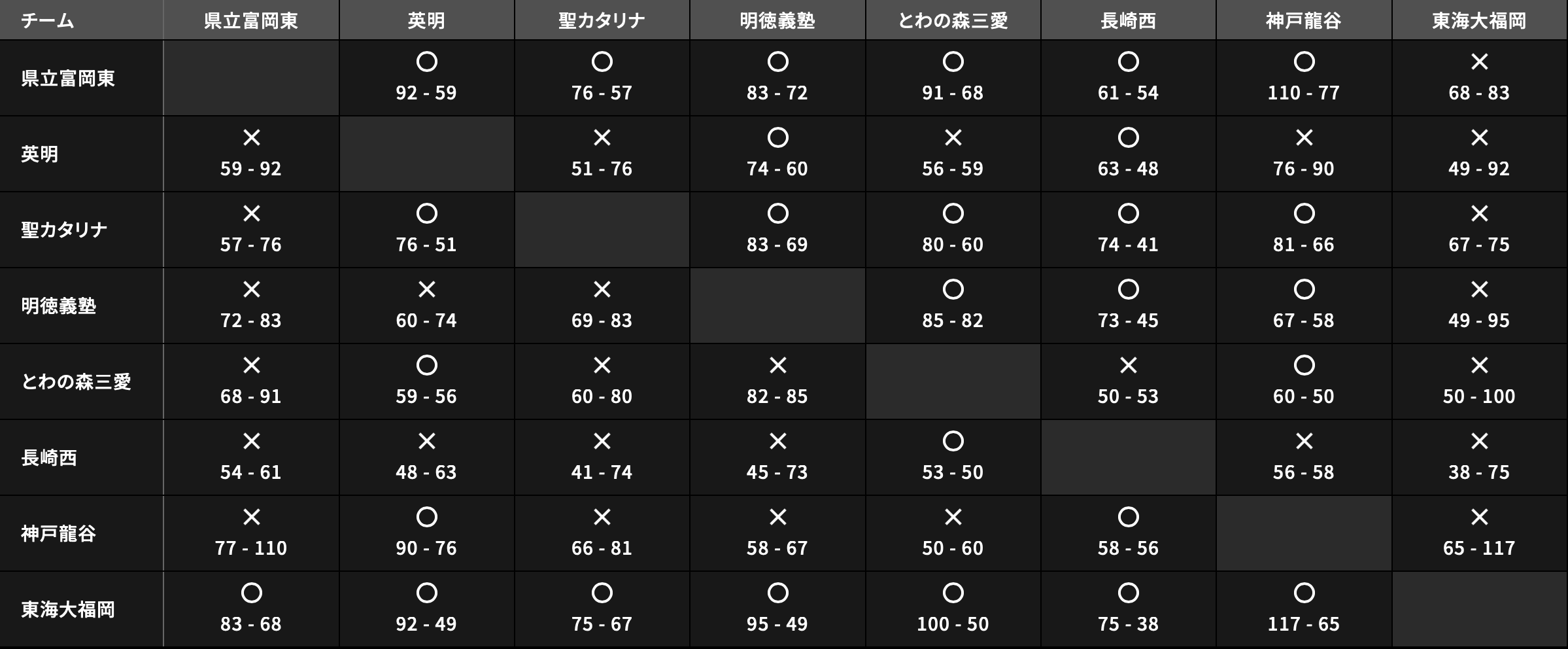The width and height of the screenshot is (1568, 649).
Task: Select the 聖カタリナ row label
Action: (x=64, y=230)
